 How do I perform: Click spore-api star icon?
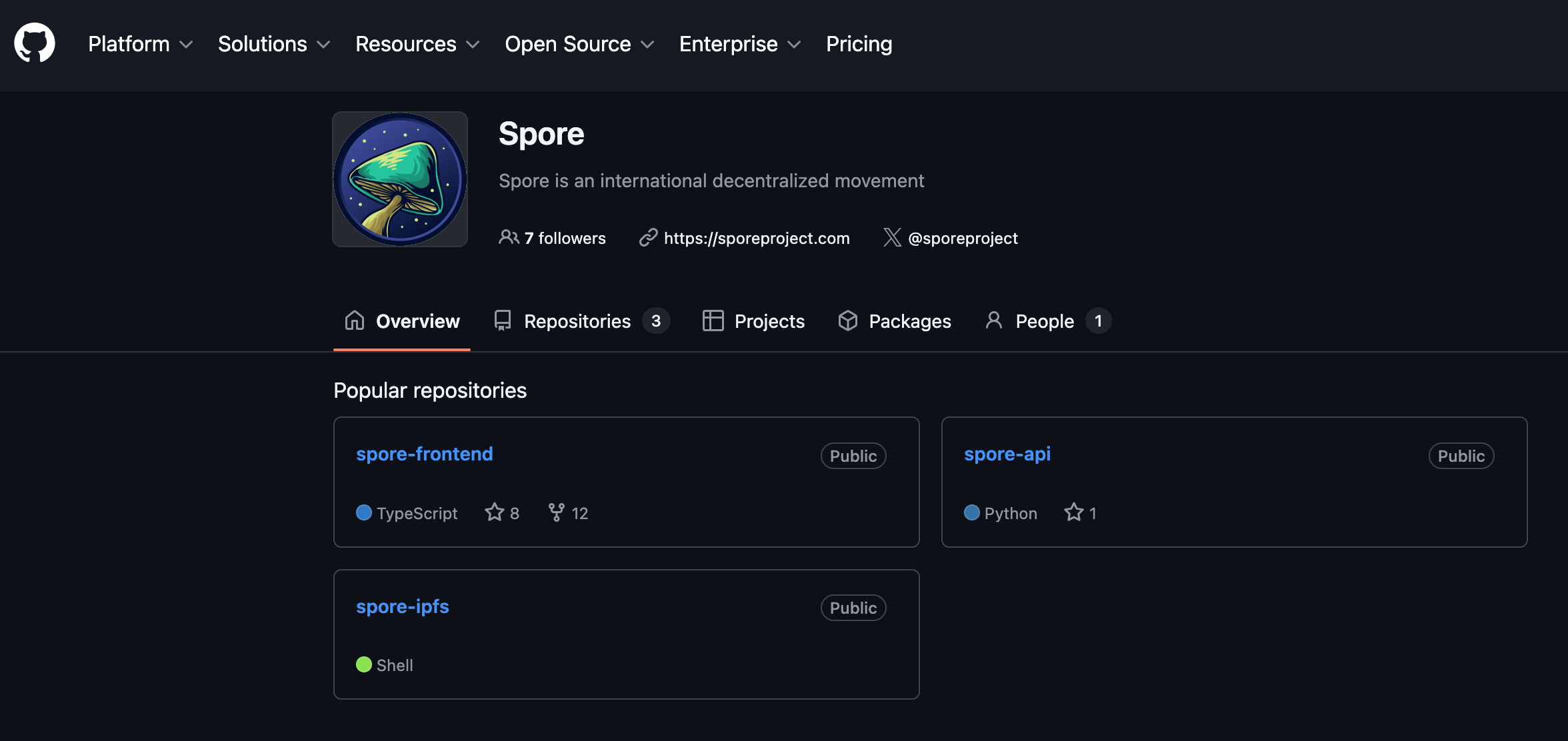[1073, 512]
